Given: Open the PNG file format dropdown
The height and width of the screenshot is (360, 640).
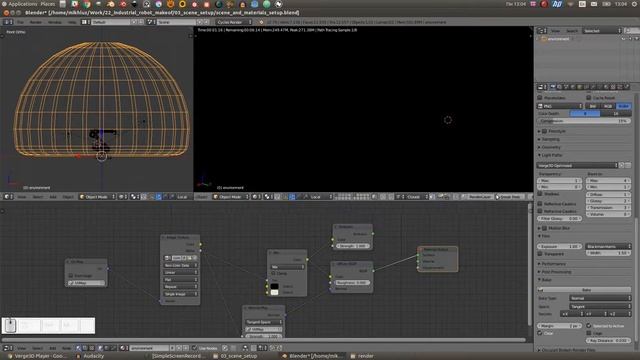Looking at the screenshot, I should point(560,106).
